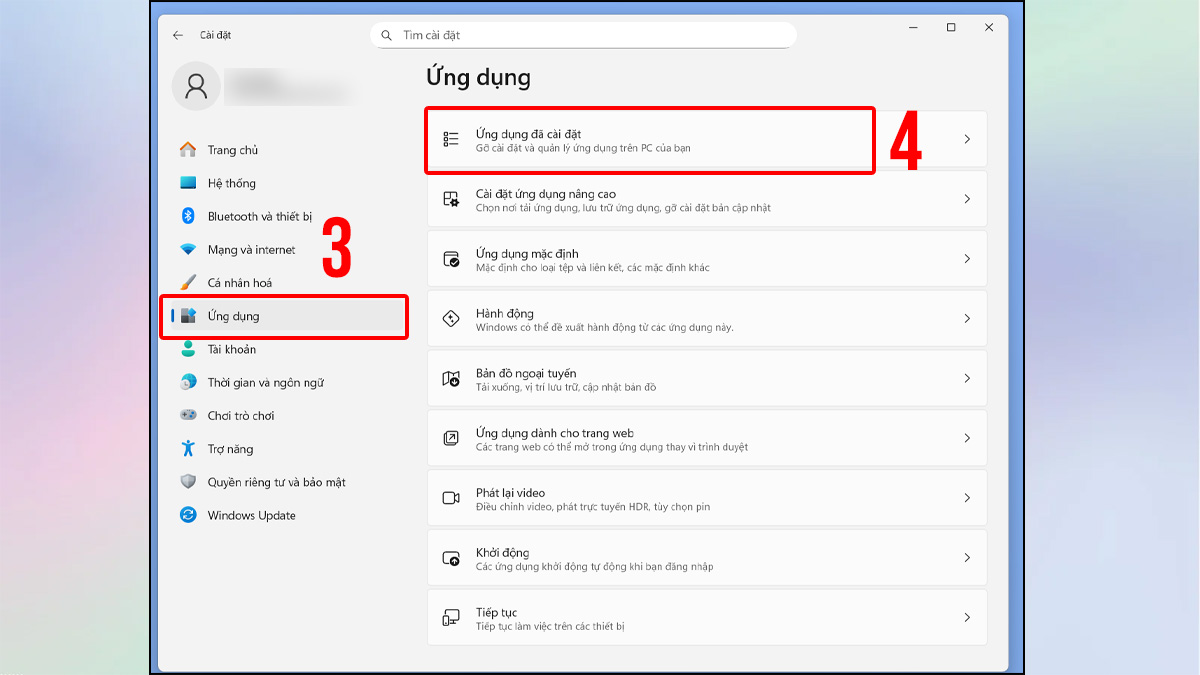Expand Ứng dụng dành cho trang web chevron
Image resolution: width=1200 pixels, height=675 pixels.
pyautogui.click(x=967, y=438)
